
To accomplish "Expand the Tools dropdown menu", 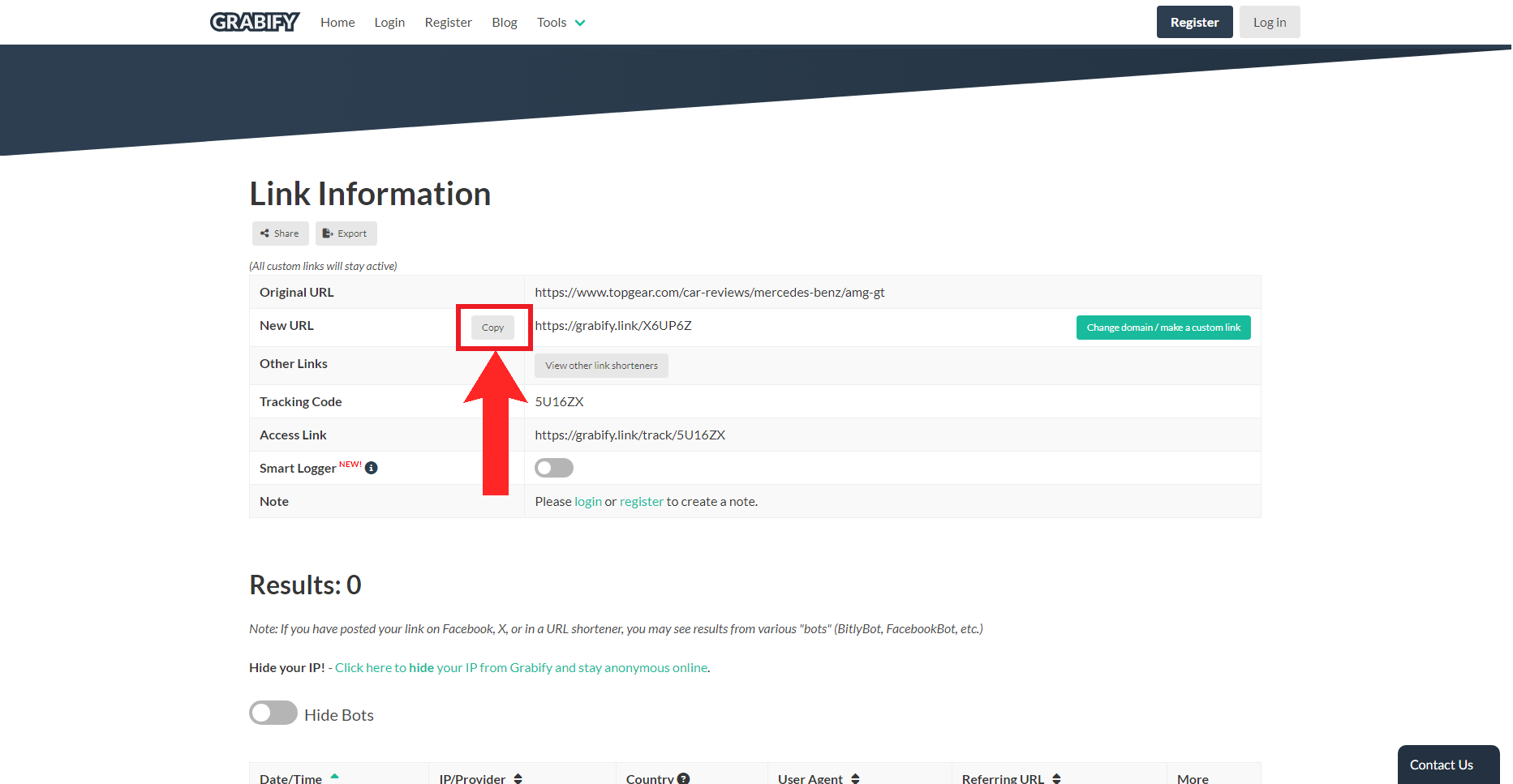I will click(561, 23).
